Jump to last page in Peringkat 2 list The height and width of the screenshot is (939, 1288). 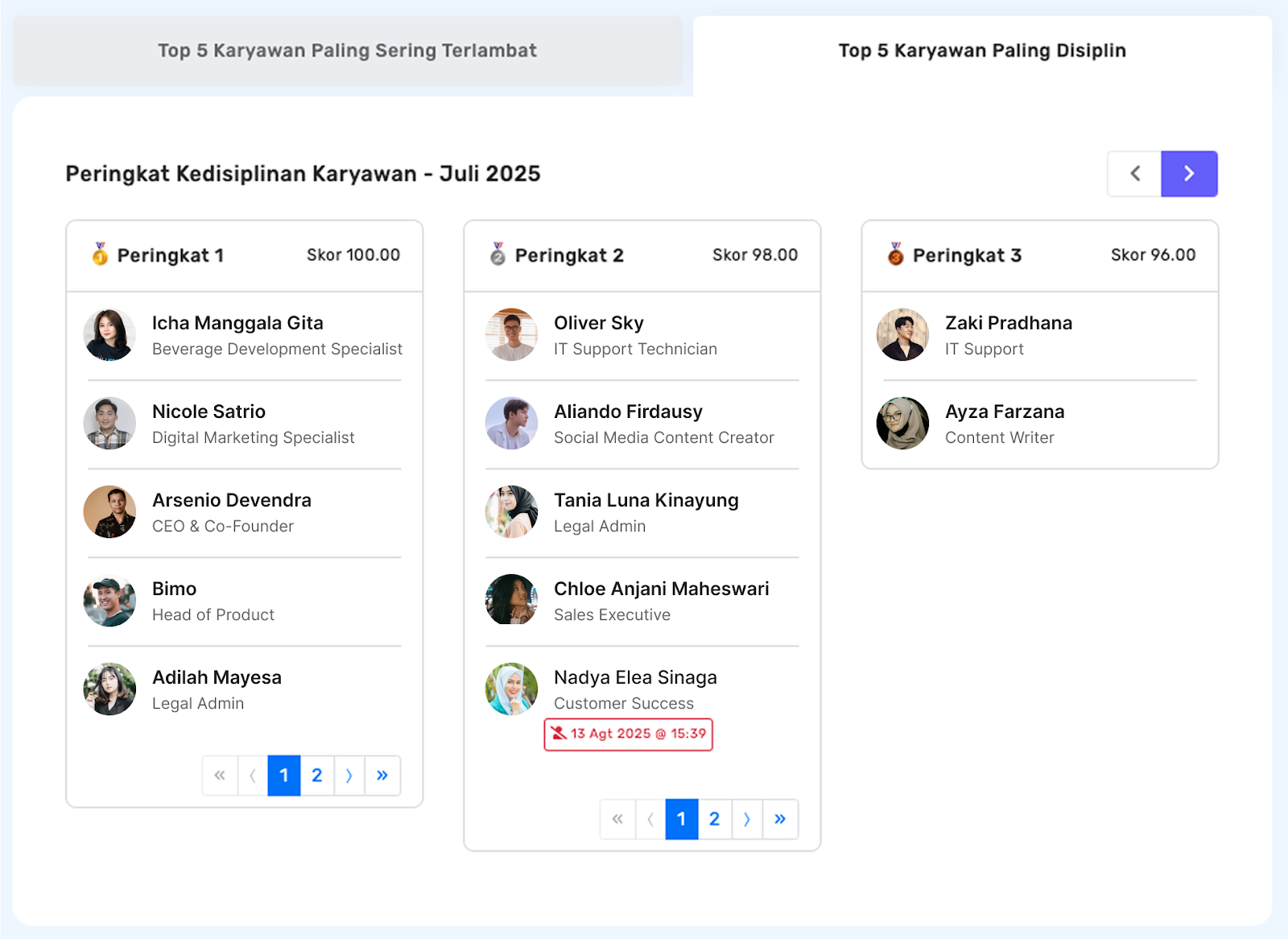780,819
